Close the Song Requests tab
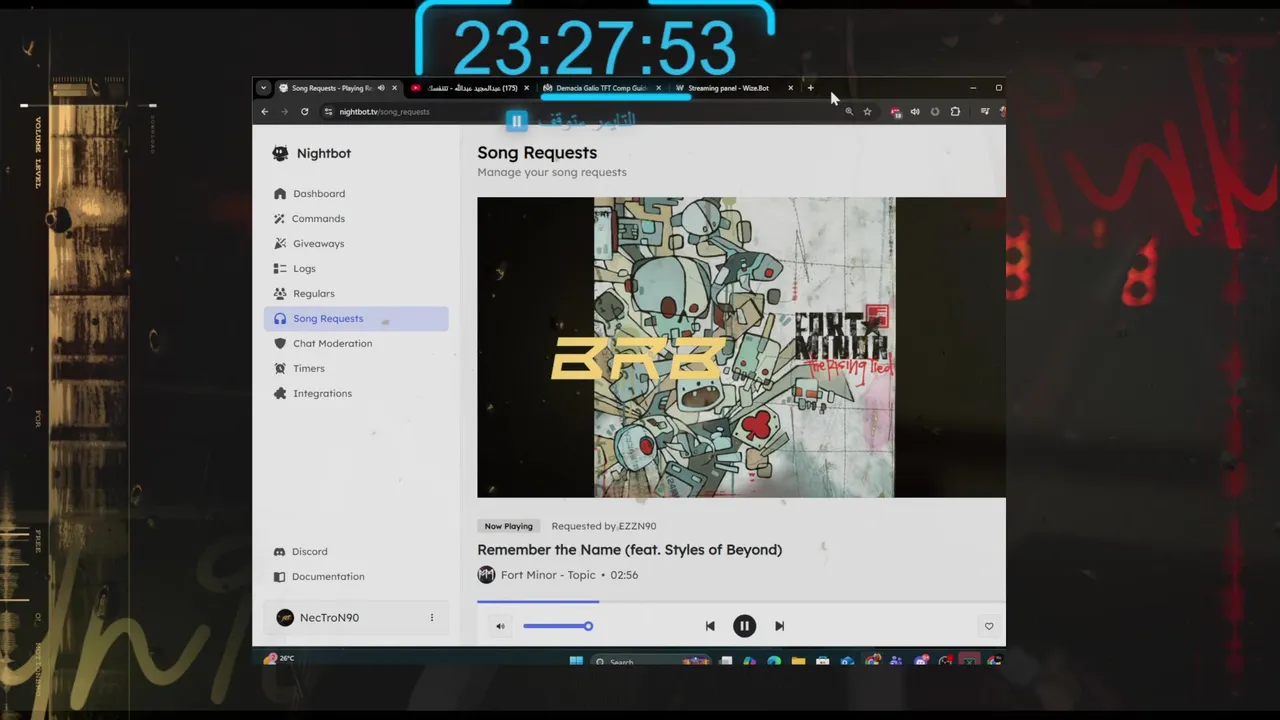Screen dimensions: 1280x720 tap(394, 88)
